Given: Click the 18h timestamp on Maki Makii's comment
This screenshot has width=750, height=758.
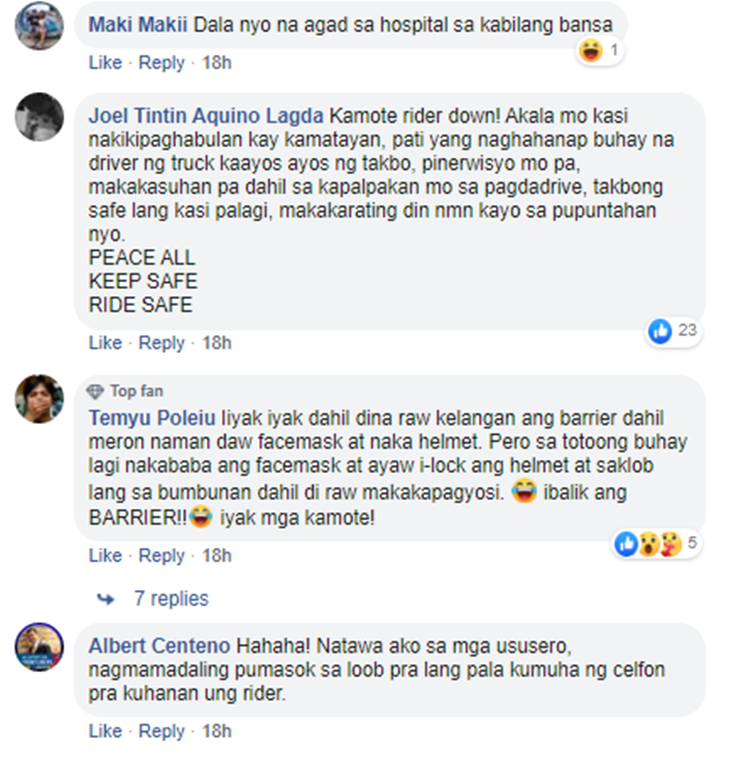Looking at the screenshot, I should pyautogui.click(x=217, y=63).
